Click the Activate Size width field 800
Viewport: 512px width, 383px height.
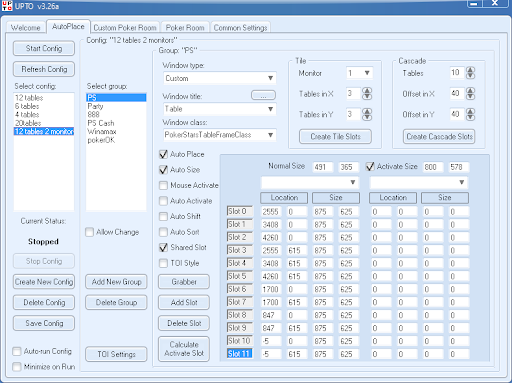433,167
